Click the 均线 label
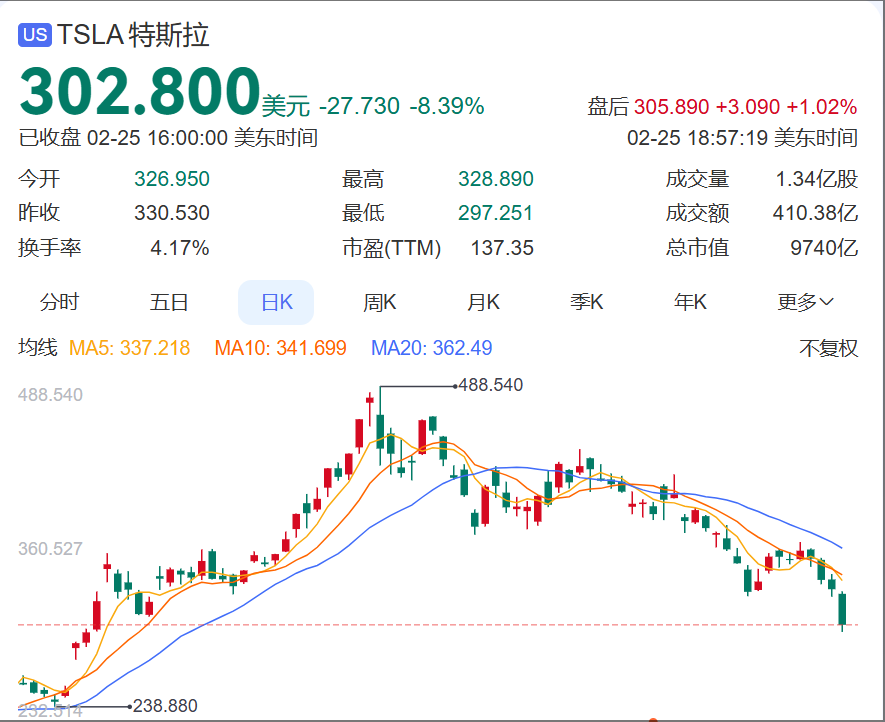The image size is (885, 722). pyautogui.click(x=38, y=348)
